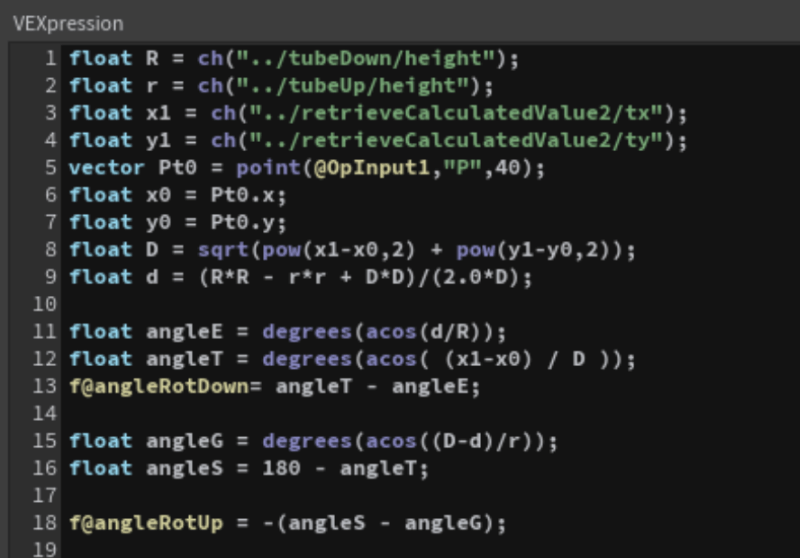Viewport: 800px width, 558px height.
Task: Click line number 1 in the gutter
Action: click(x=51, y=58)
